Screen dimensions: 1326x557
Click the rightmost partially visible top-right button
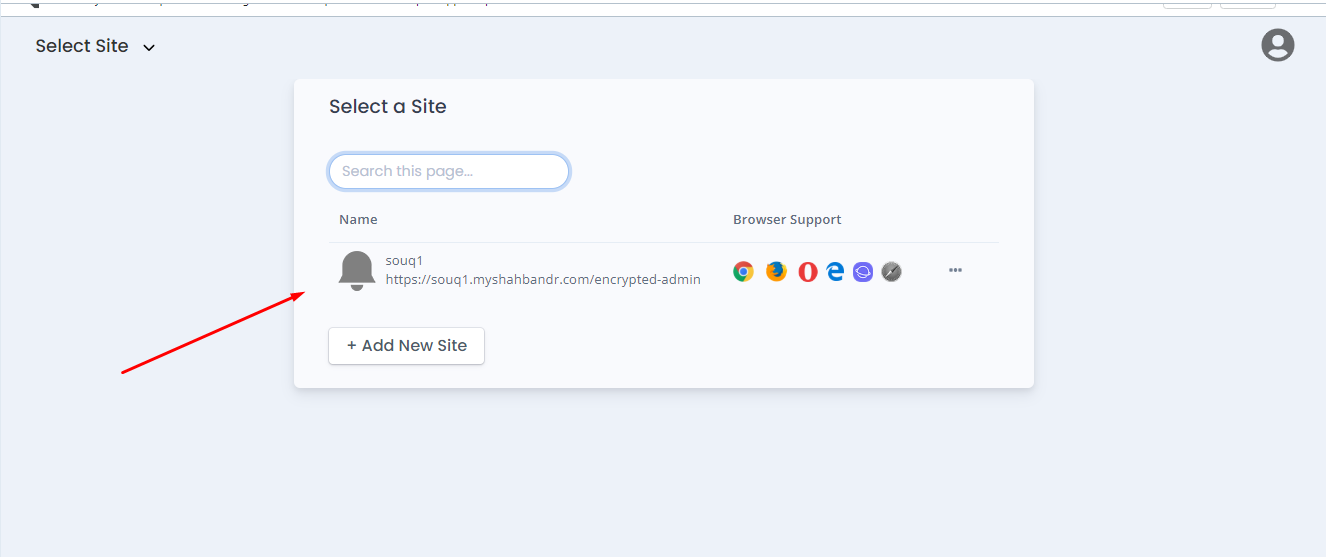pyautogui.click(x=1248, y=4)
